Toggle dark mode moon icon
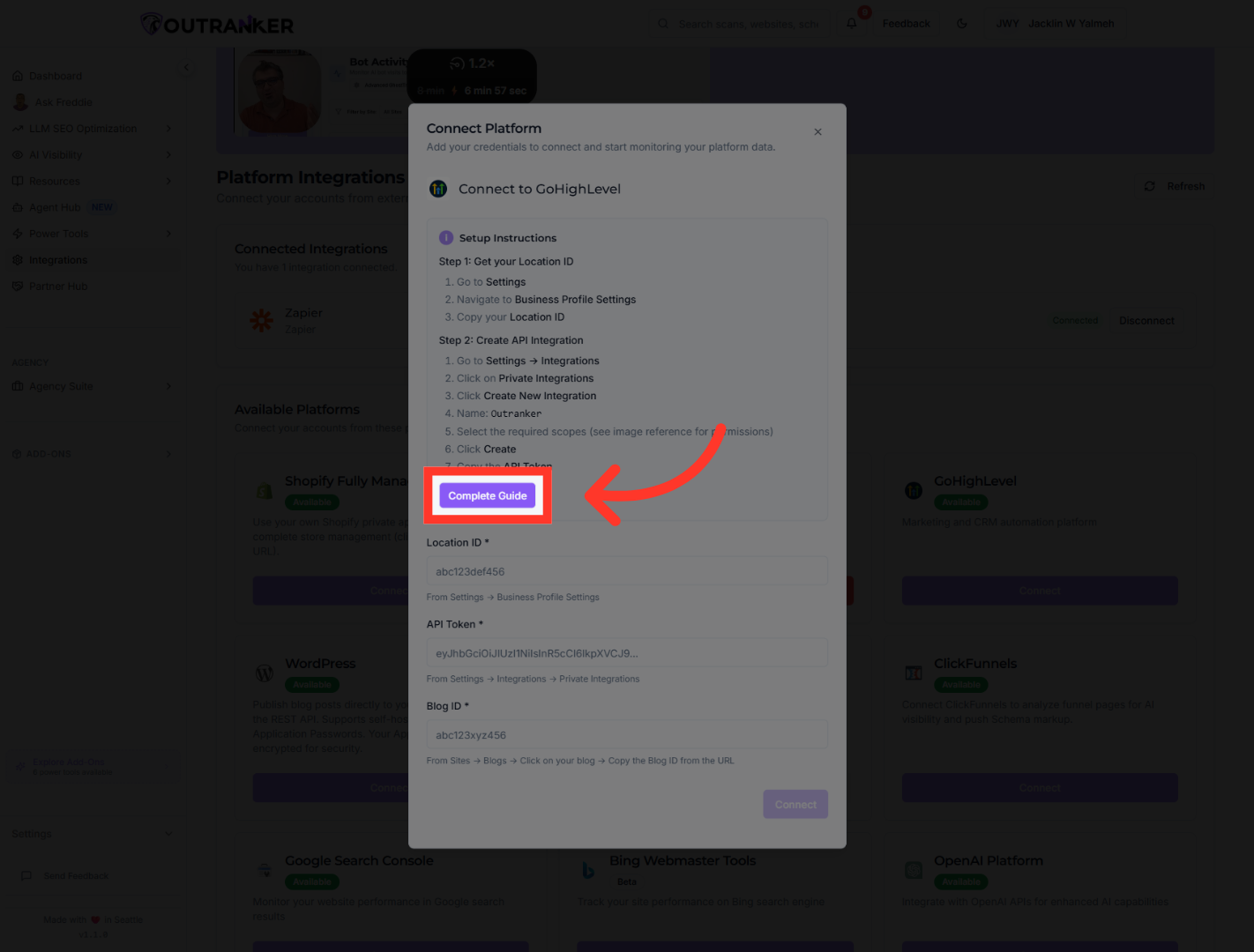 (962, 24)
